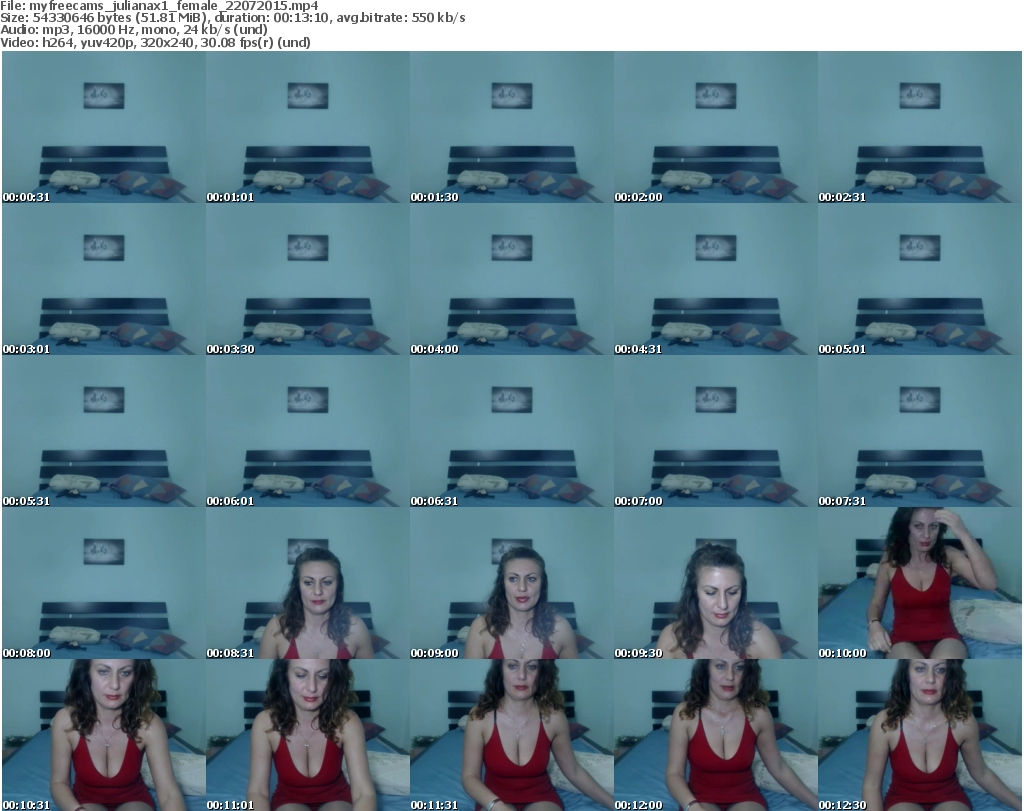Viewport: 1024px width, 811px height.
Task: Pick the frame stamped 00:05:31
Action: point(104,431)
